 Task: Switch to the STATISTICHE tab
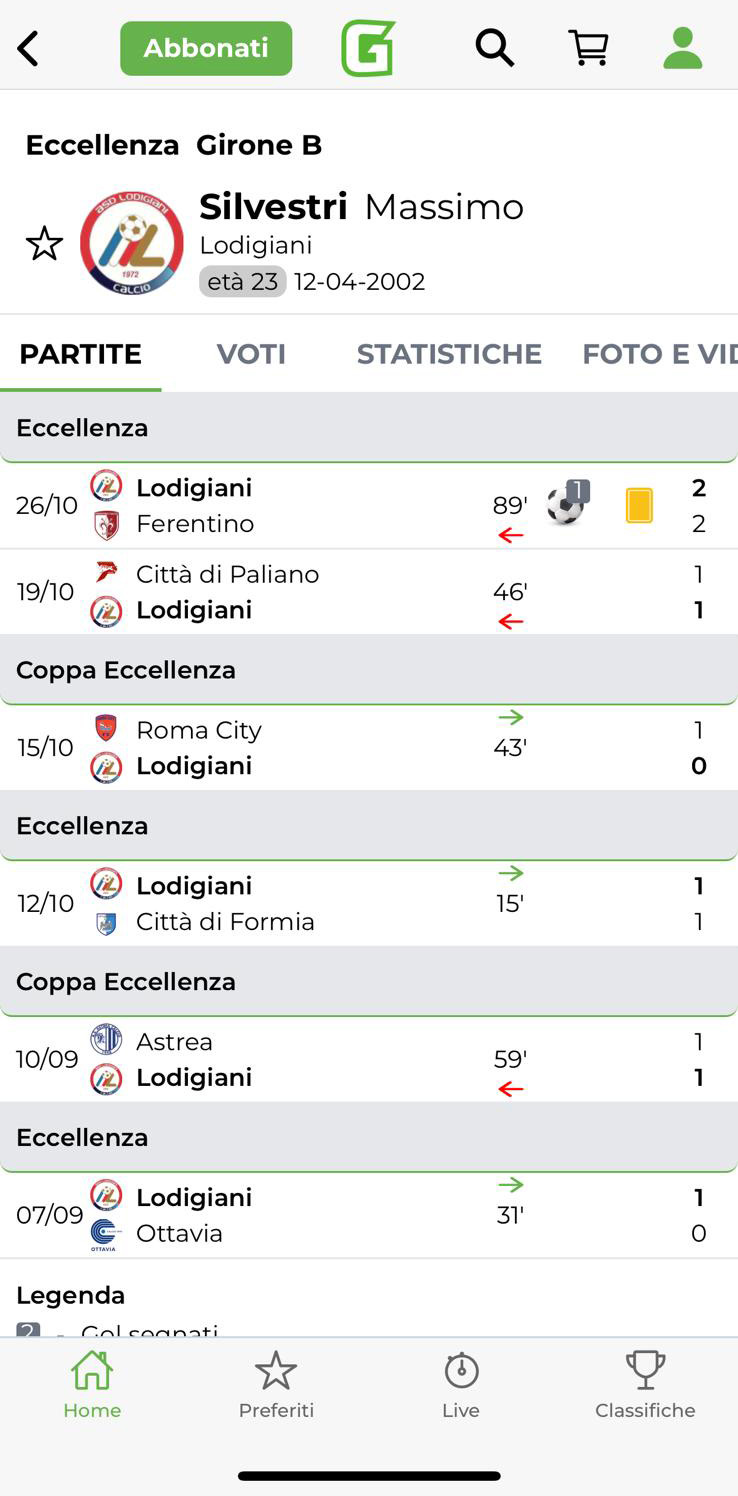[449, 354]
